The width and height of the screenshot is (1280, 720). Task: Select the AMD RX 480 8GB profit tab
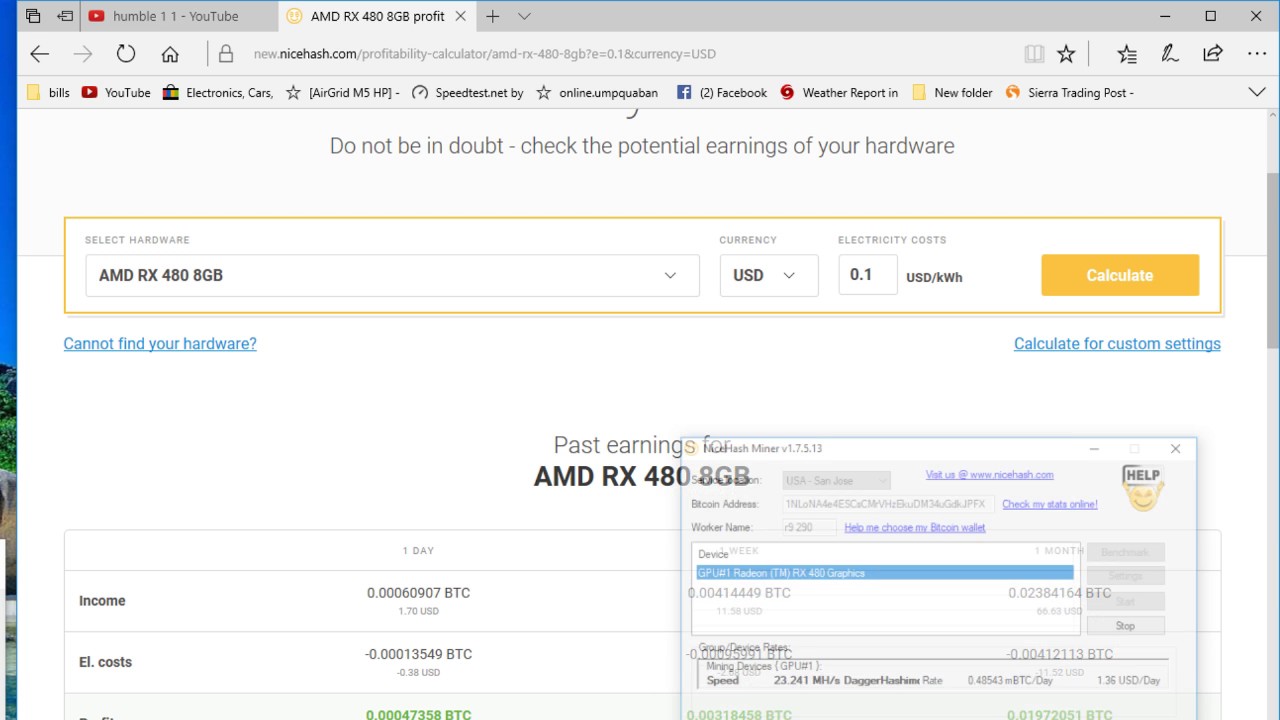[377, 16]
